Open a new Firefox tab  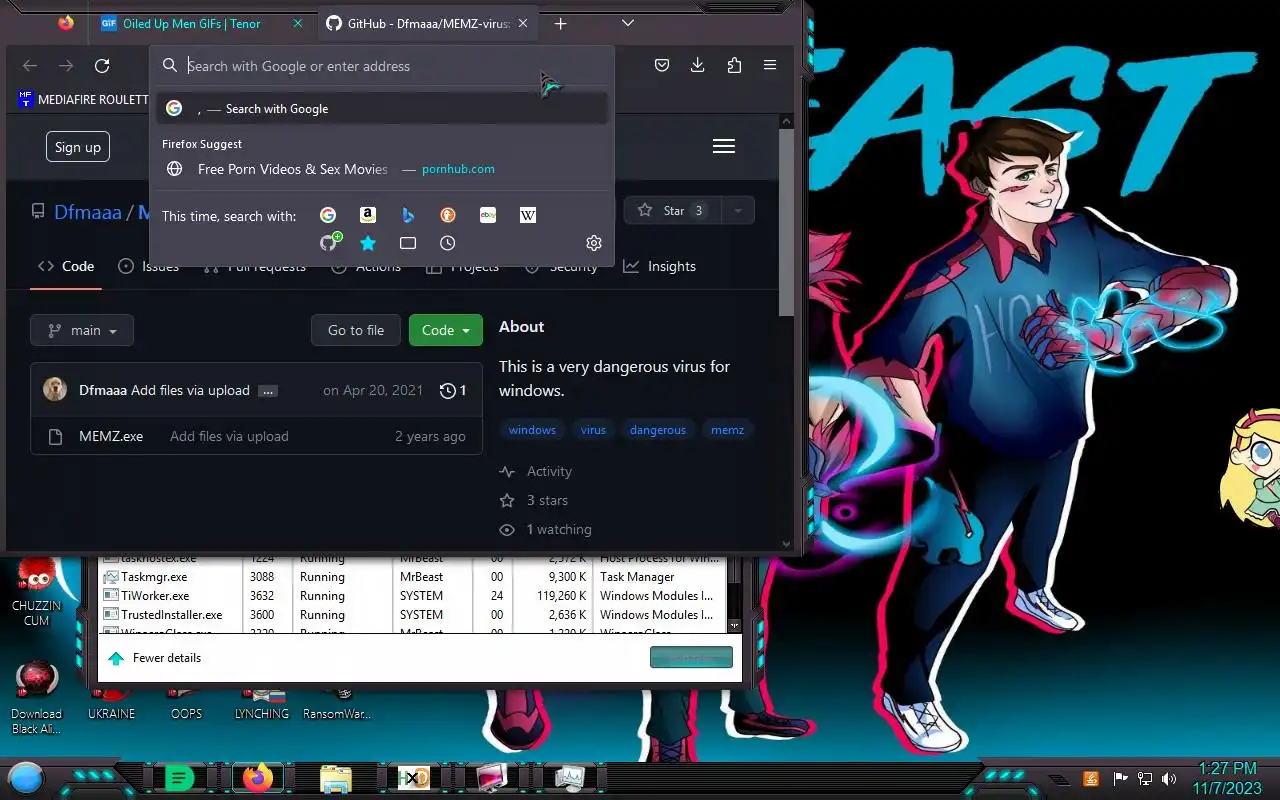click(x=561, y=23)
